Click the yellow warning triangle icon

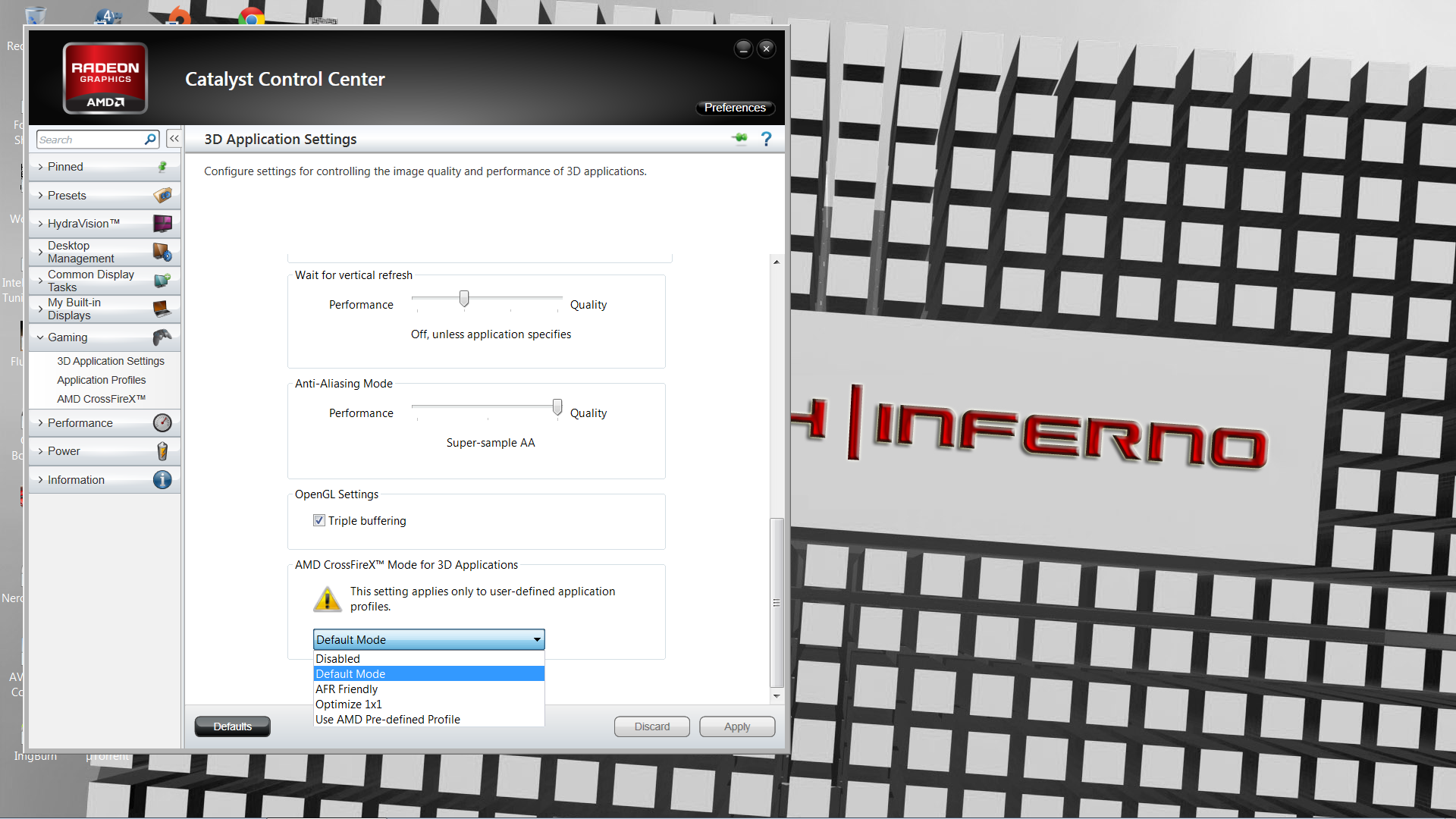(328, 599)
